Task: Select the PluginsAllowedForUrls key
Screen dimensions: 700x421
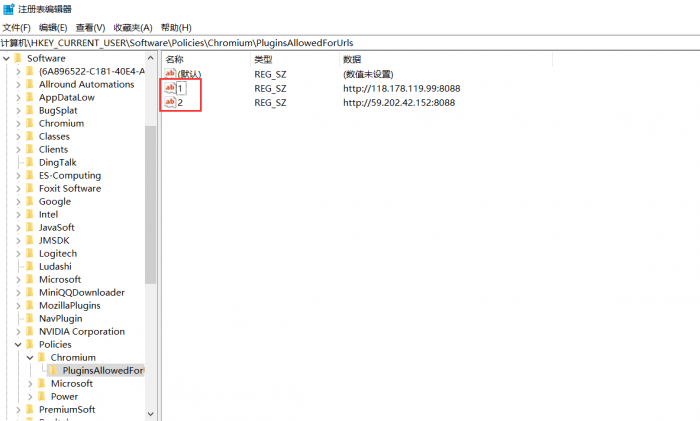Action: tap(103, 371)
